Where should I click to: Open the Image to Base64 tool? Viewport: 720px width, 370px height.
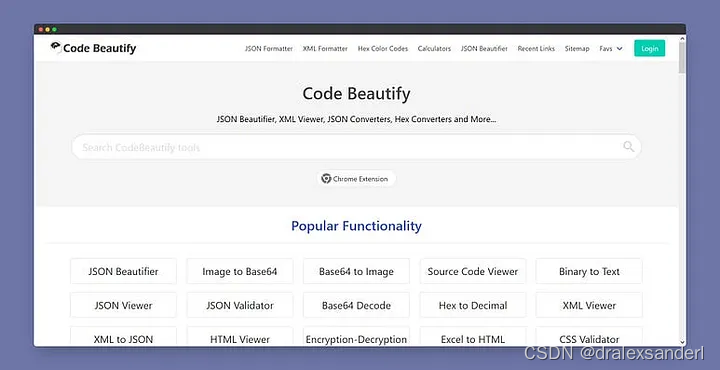pos(240,271)
